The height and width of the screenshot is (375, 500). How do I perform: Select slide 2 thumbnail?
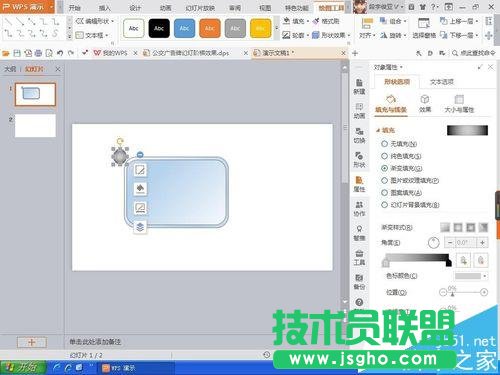[35, 126]
